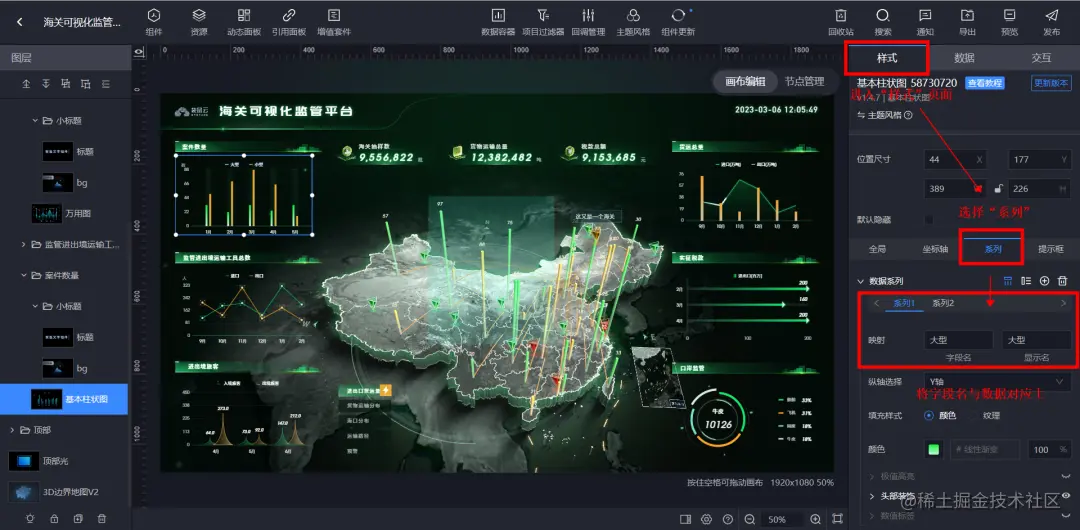Select the 纹理 fill style radio button

974,416
